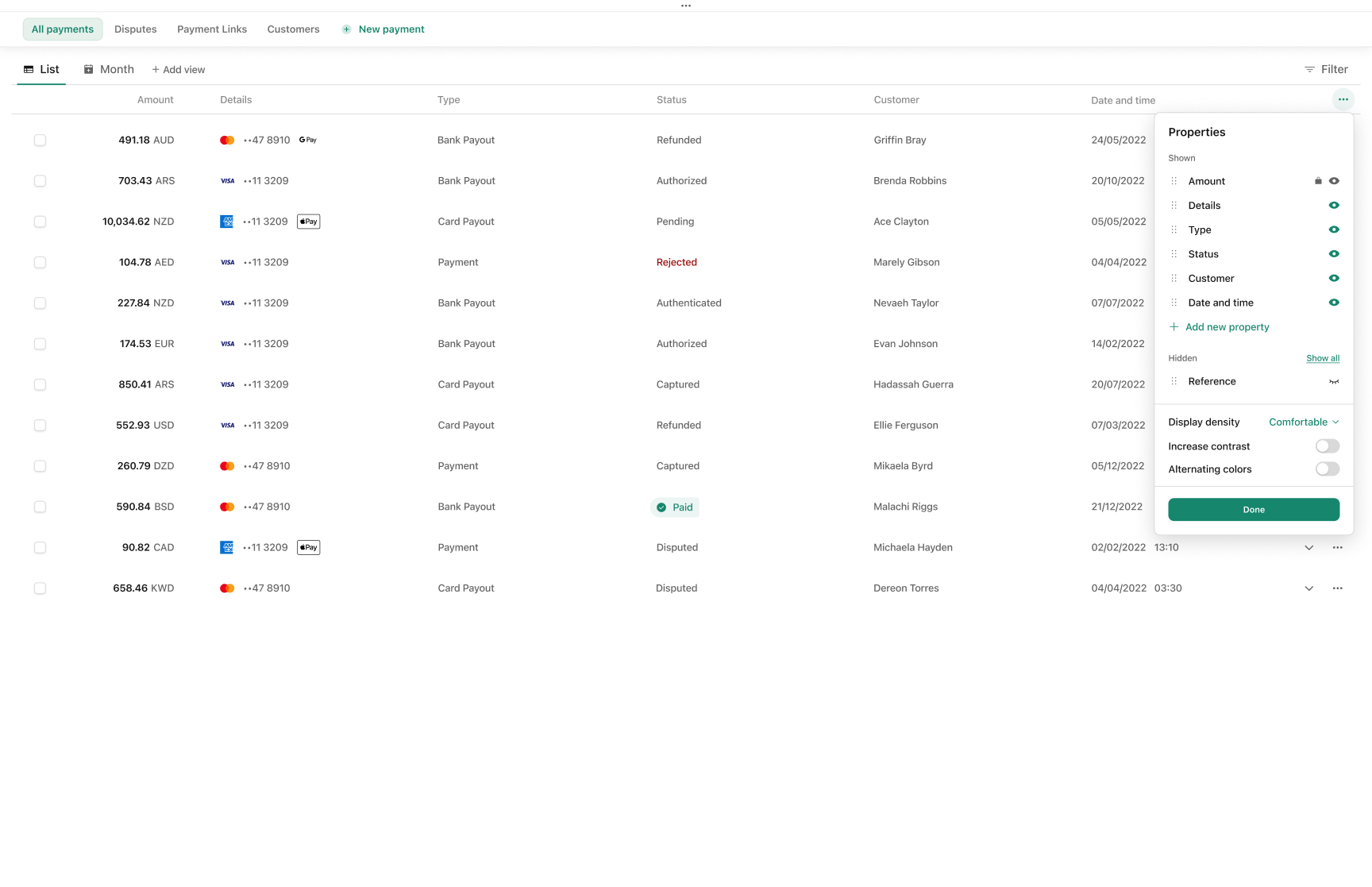Enable the Increase contrast switch

[1327, 446]
